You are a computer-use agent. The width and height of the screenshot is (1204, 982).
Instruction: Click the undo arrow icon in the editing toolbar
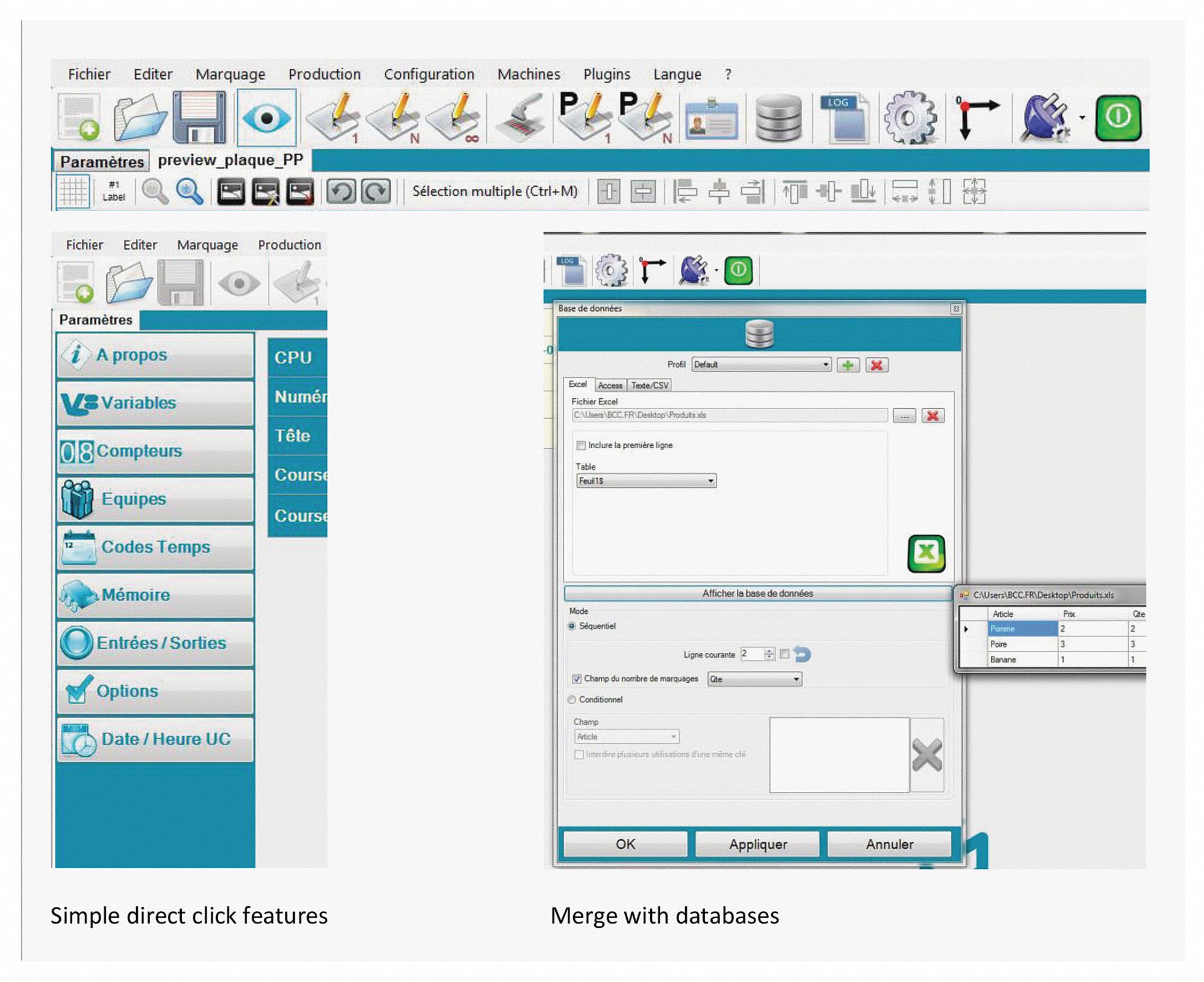tap(341, 192)
